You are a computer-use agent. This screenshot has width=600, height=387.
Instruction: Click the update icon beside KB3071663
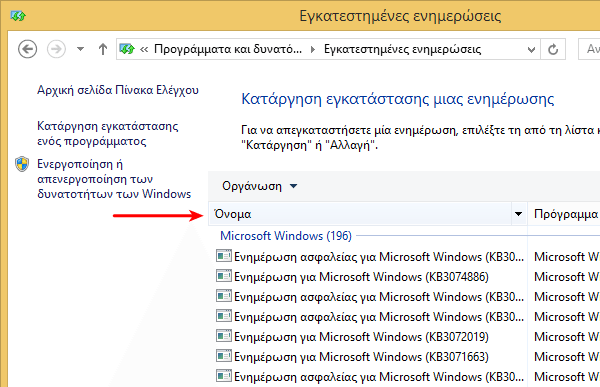(223, 356)
